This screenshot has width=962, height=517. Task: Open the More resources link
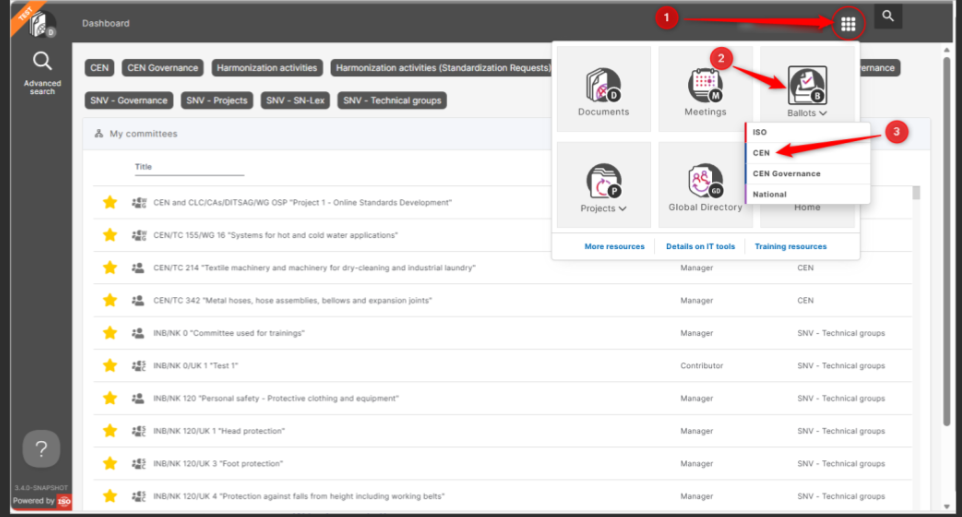[x=614, y=247]
